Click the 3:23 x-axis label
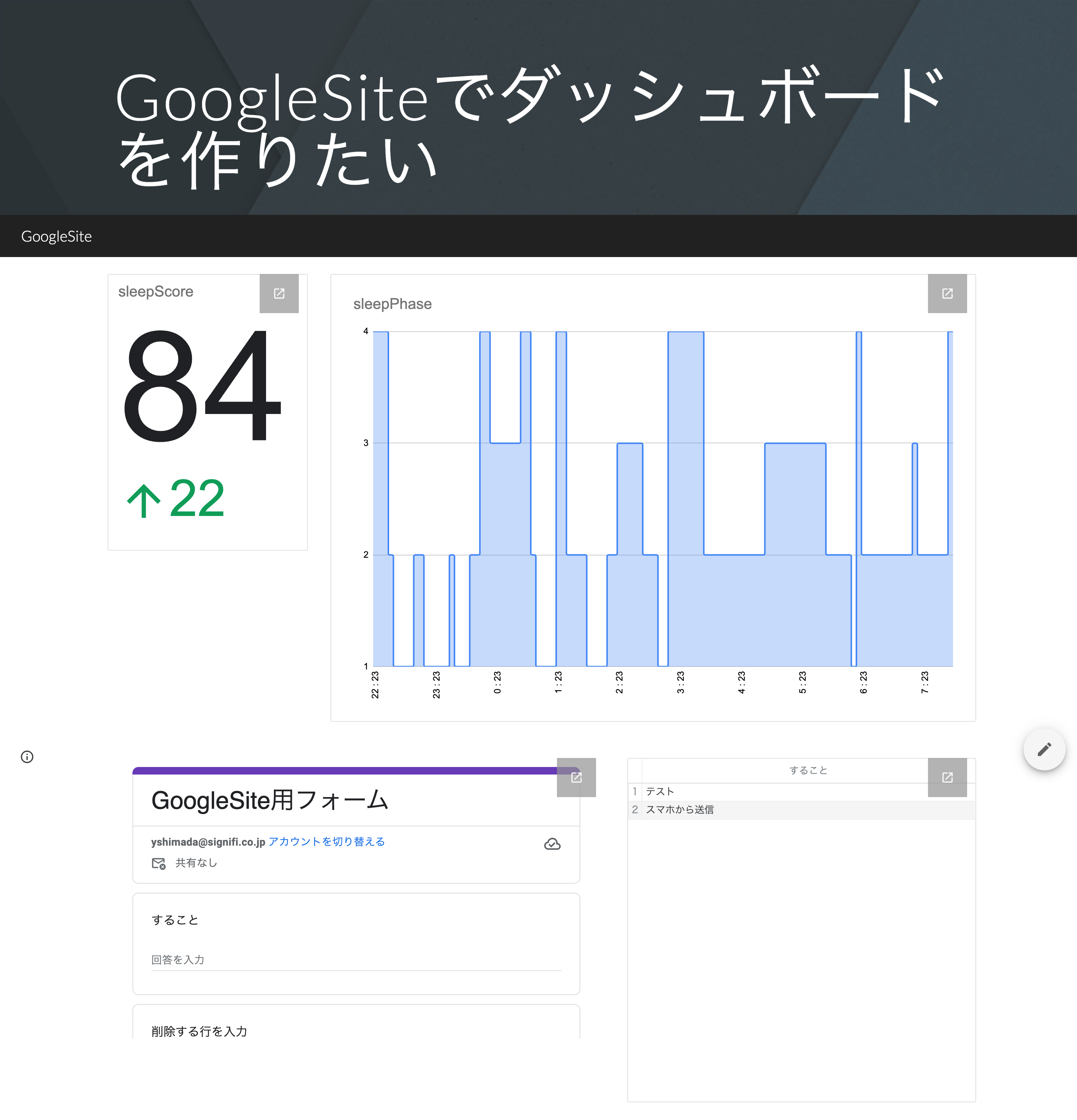Screen dimensions: 1077x1120 [x=680, y=683]
